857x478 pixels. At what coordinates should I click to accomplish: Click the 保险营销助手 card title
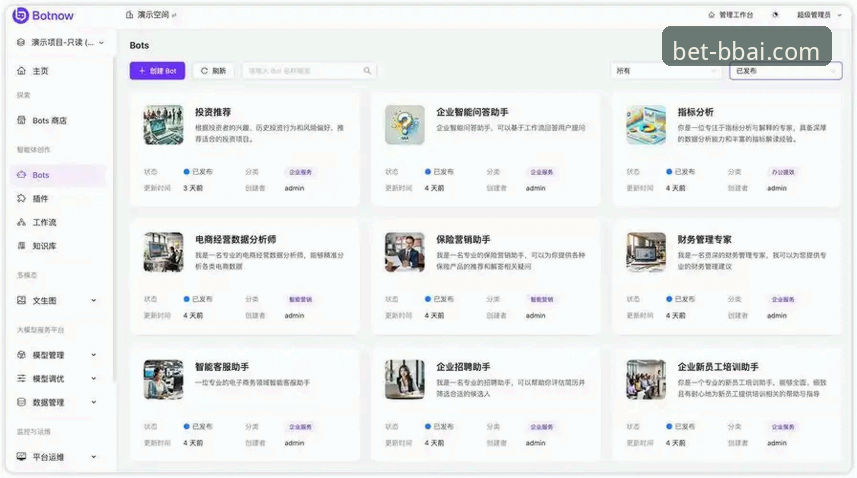463,239
